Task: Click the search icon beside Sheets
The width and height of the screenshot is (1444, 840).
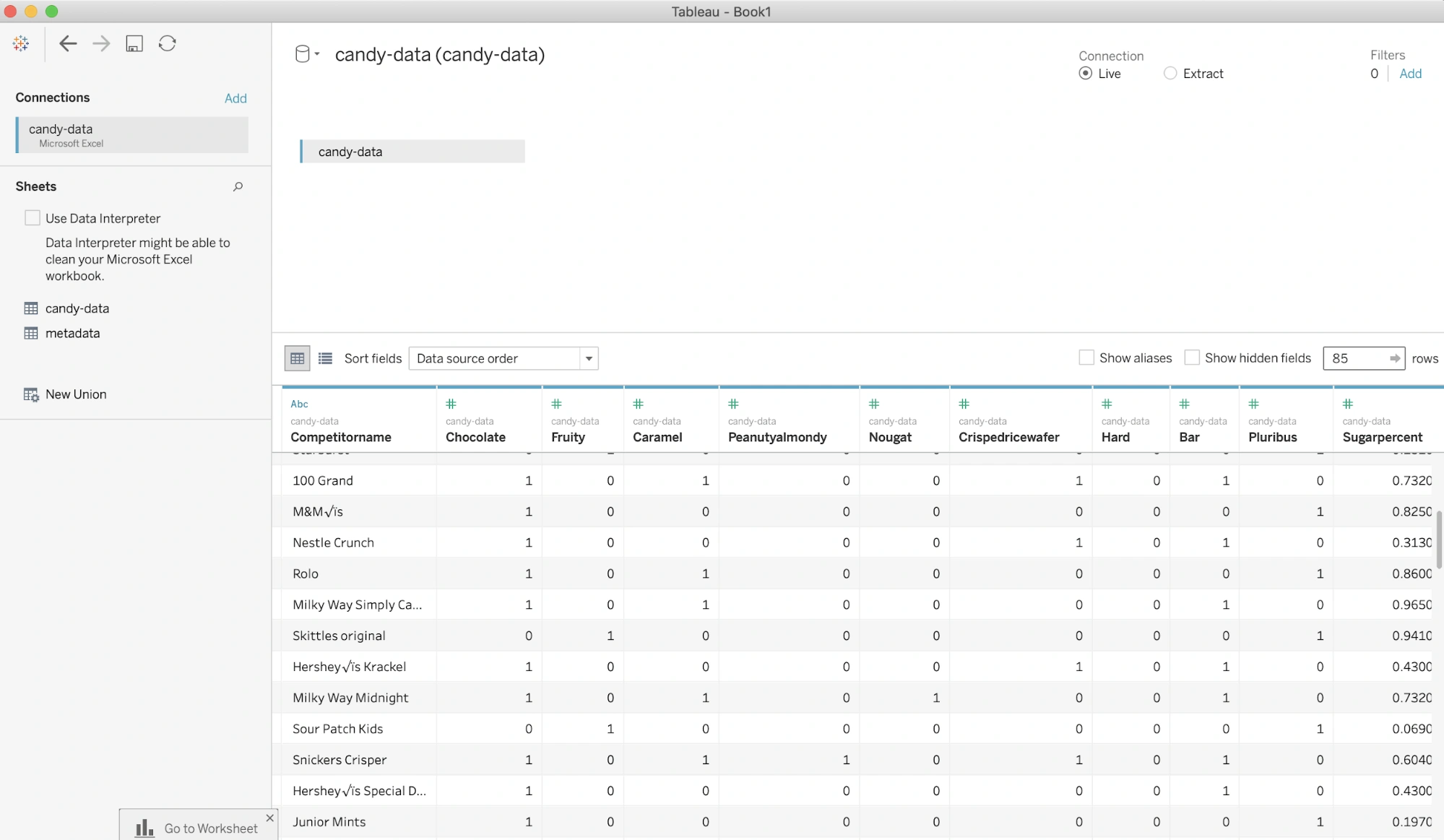Action: tap(238, 186)
